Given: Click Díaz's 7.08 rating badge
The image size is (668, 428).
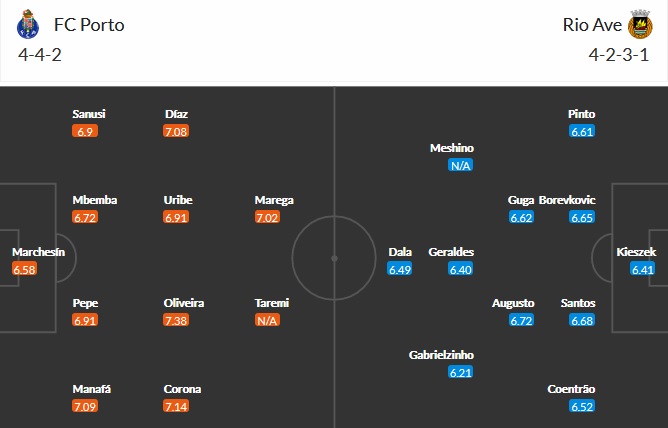Looking at the screenshot, I should pos(177,131).
